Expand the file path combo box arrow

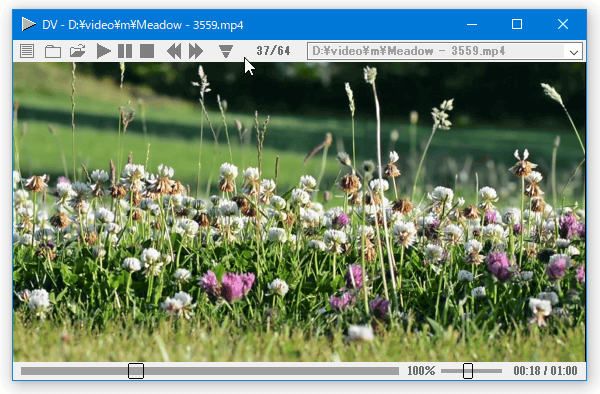point(573,52)
